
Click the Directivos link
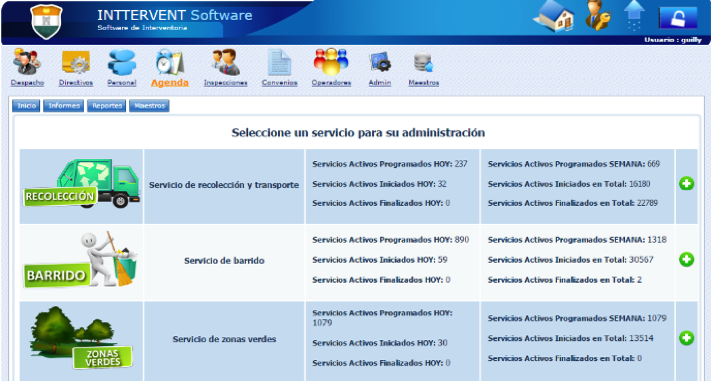[x=76, y=83]
